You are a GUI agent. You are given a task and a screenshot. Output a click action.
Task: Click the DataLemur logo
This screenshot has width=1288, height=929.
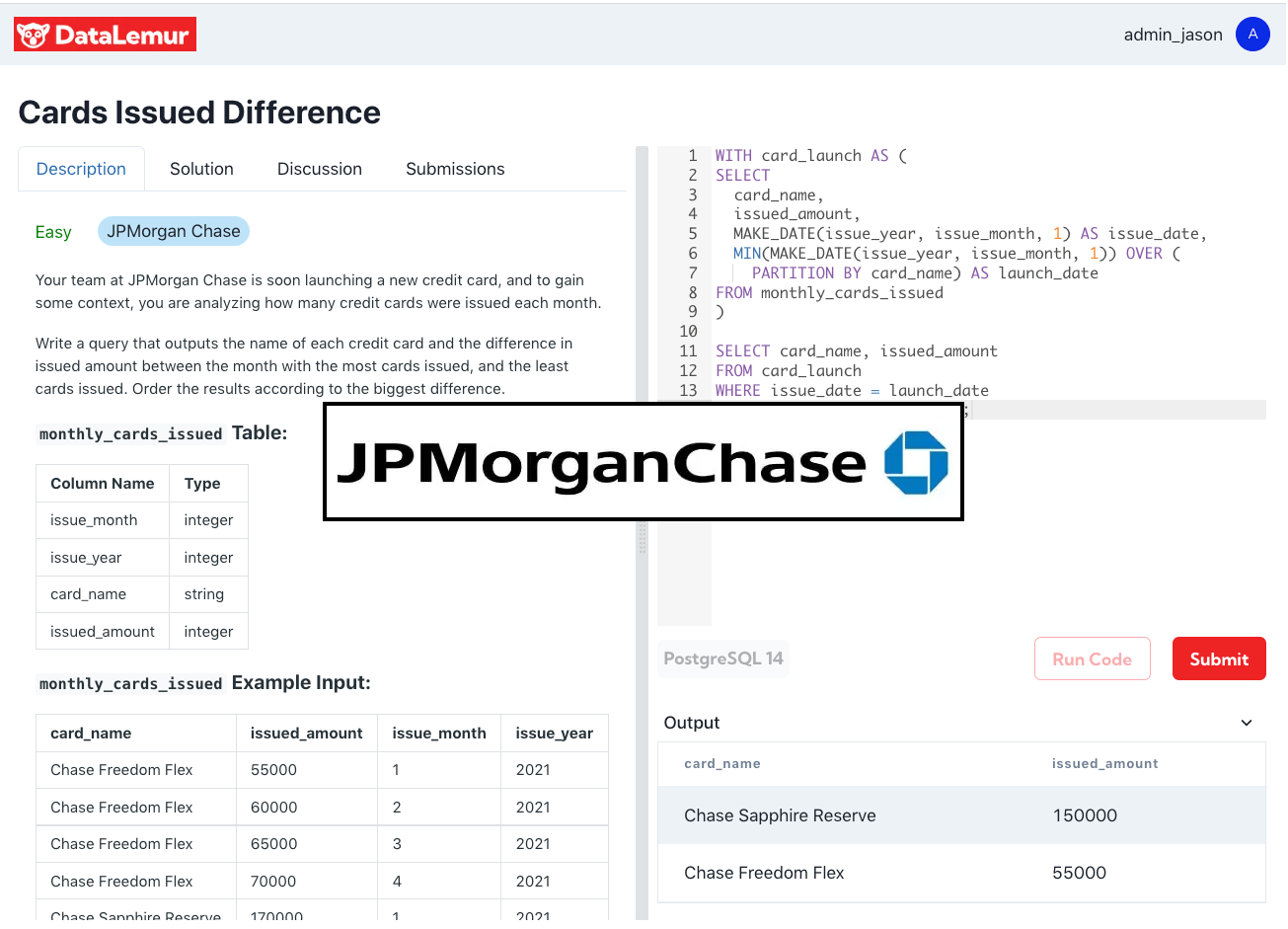point(105,35)
